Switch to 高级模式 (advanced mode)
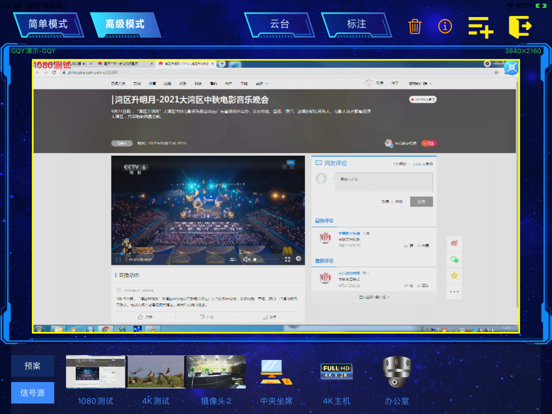Image resolution: width=552 pixels, height=414 pixels. pyautogui.click(x=125, y=25)
